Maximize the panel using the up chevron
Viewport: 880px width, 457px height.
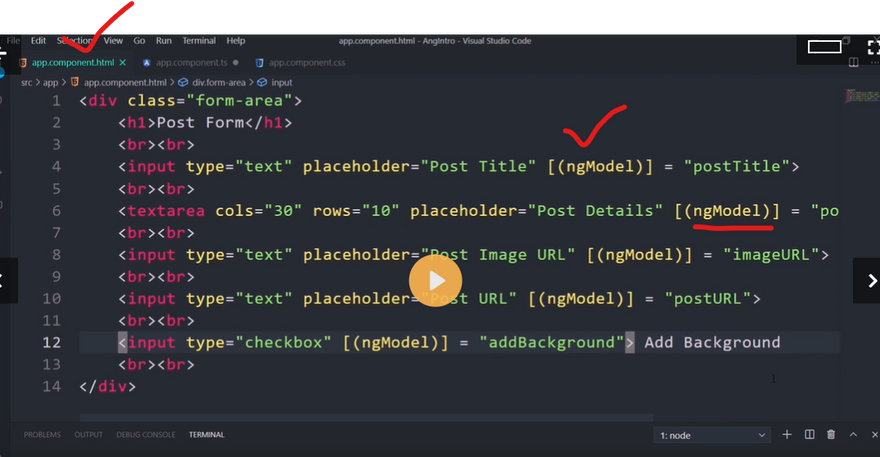click(853, 434)
